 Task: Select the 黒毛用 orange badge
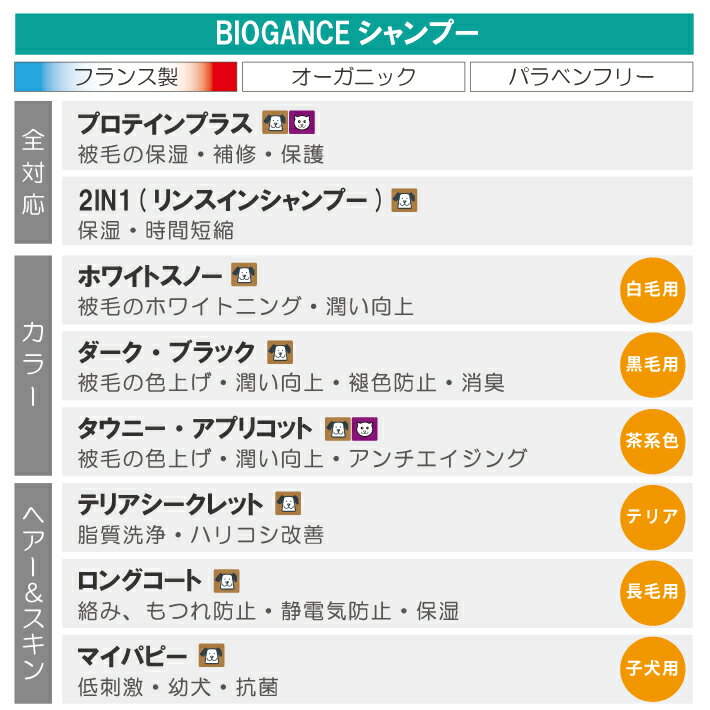click(x=652, y=366)
